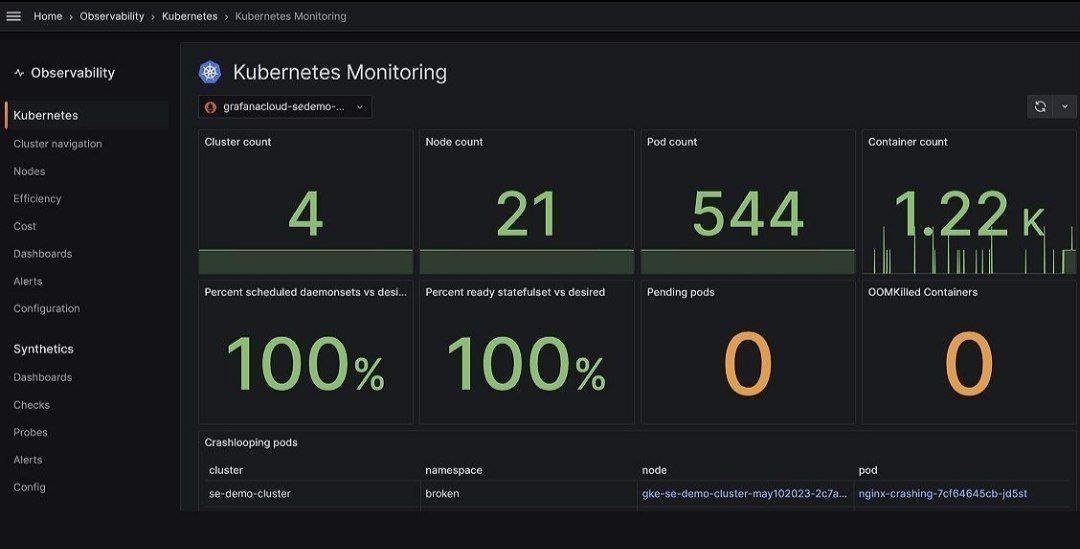This screenshot has width=1080, height=549.
Task: Click Kubernetes Monitoring breadcrumb
Action: point(291,16)
